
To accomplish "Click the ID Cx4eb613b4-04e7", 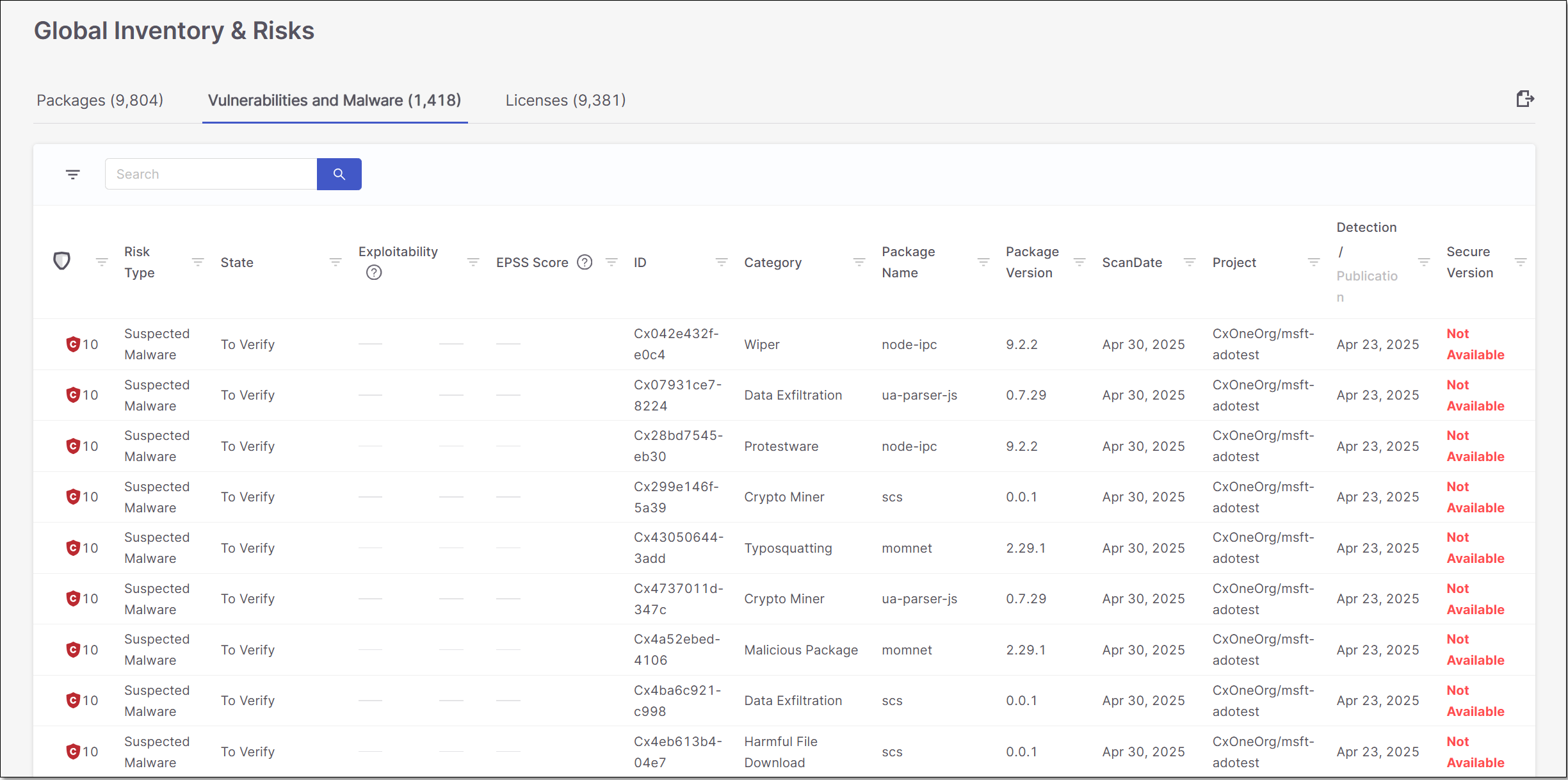I will pyautogui.click(x=678, y=752).
